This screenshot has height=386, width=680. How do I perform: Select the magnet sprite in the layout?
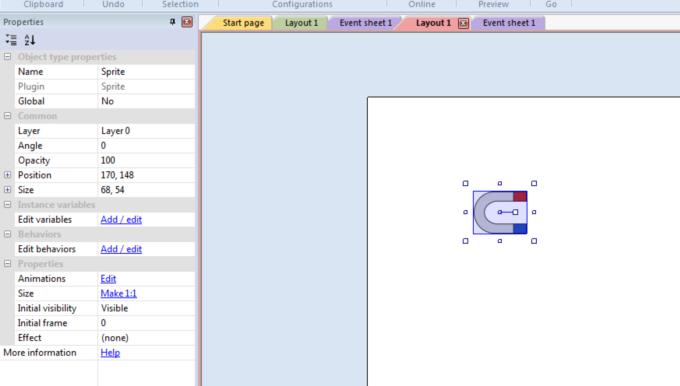[500, 213]
